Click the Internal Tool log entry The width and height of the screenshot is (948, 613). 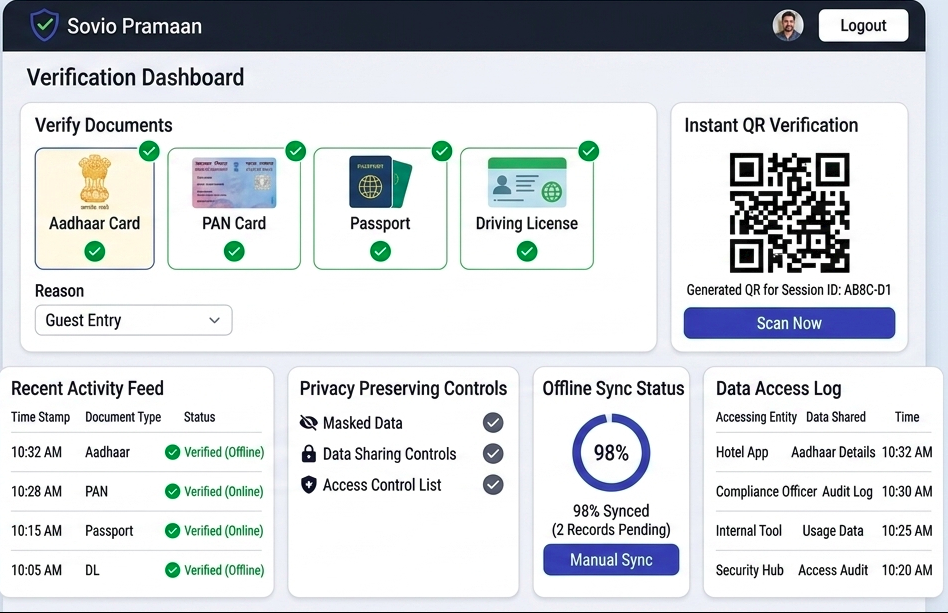point(748,531)
